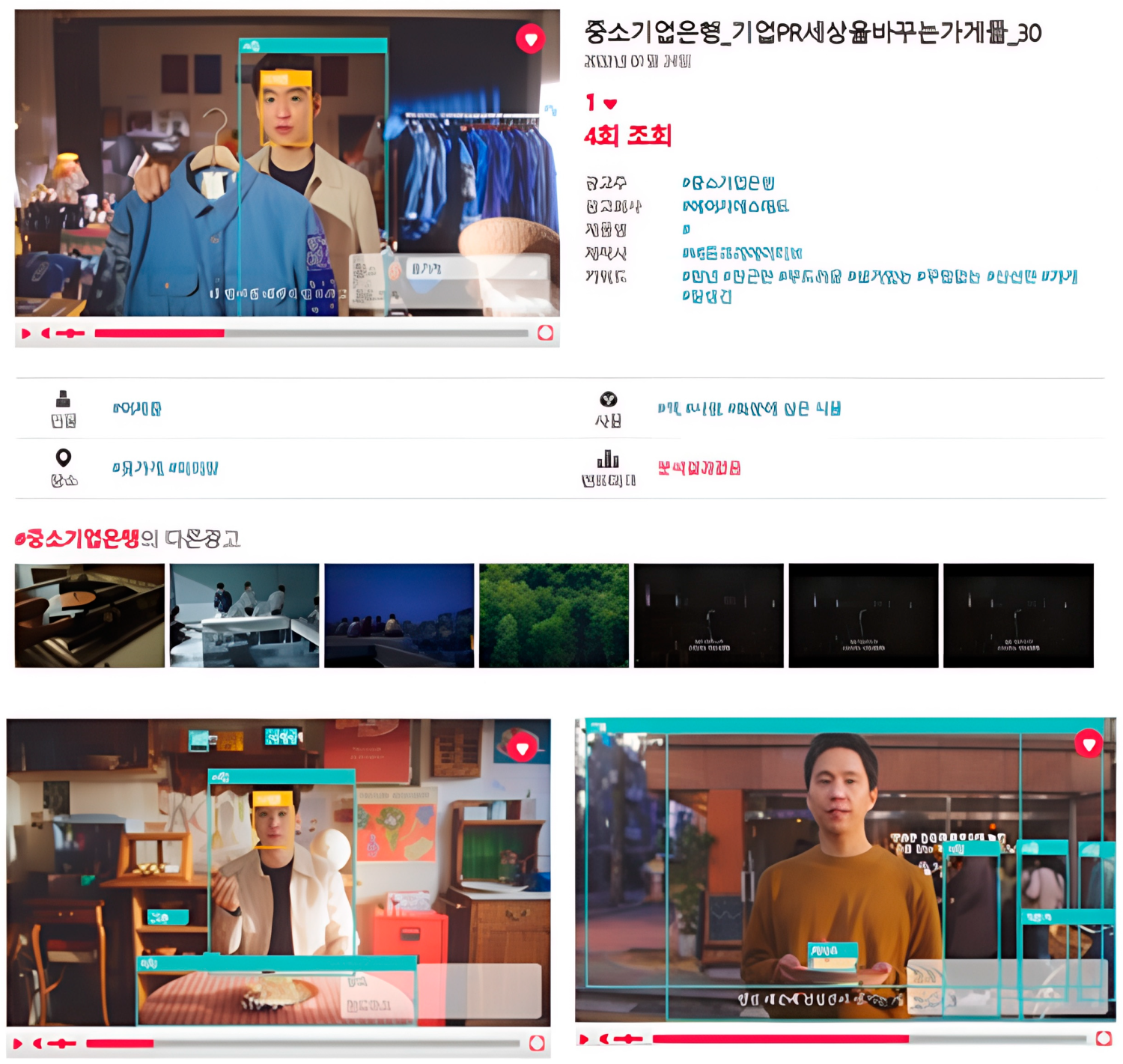Click the red heart next to like count 1
Viewport: 1123px width, 1064px height.
(x=610, y=104)
